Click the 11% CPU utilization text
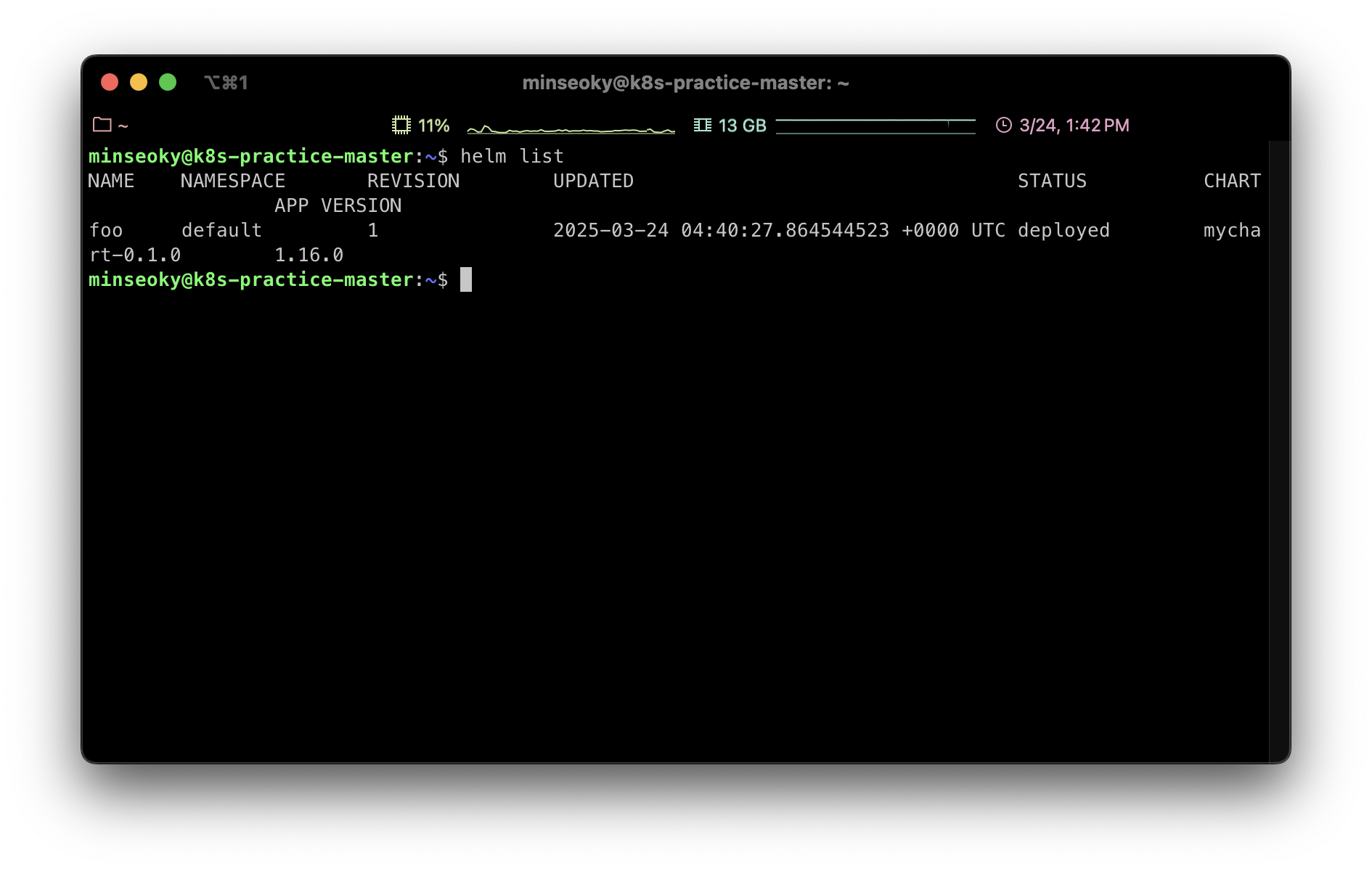 433,126
